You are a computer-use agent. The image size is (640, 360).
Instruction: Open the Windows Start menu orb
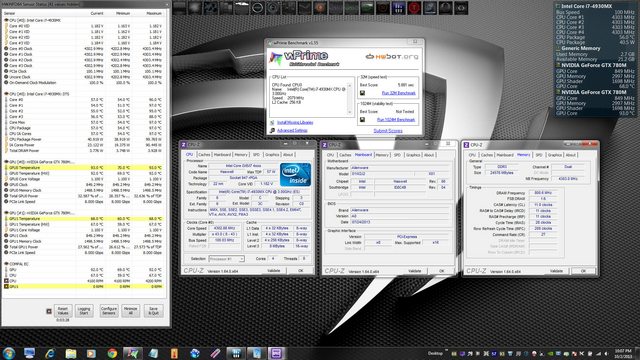click(x=9, y=353)
